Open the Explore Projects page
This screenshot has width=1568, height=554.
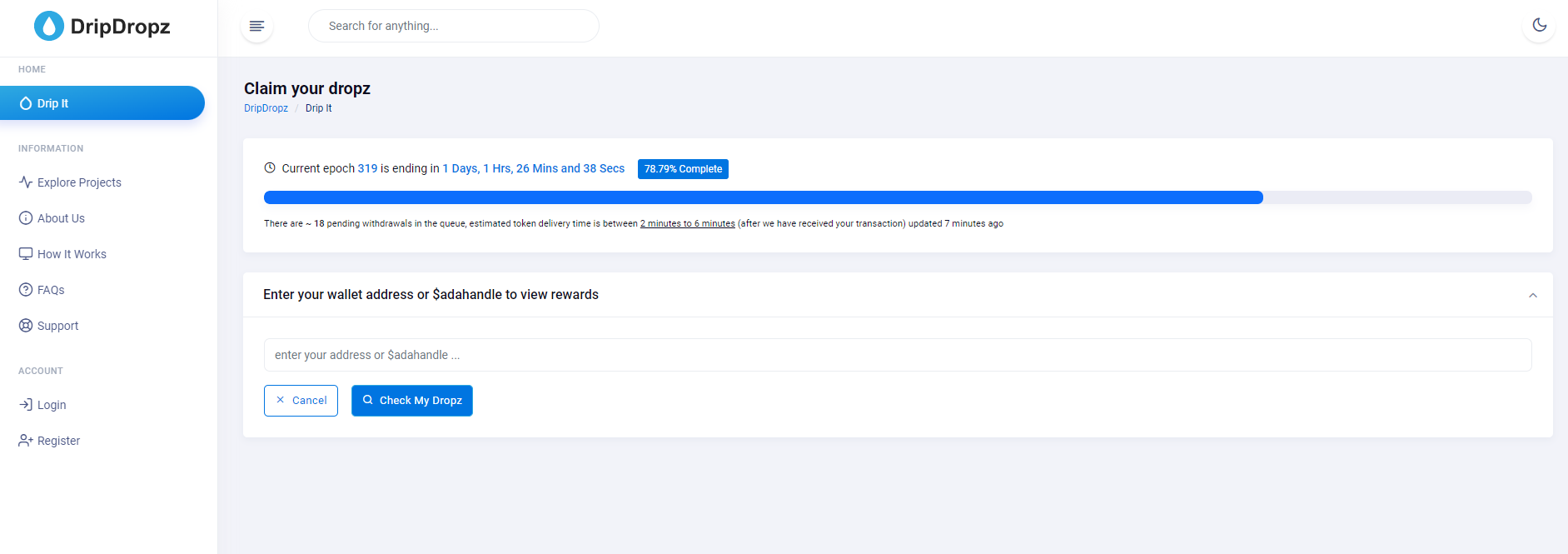click(79, 182)
